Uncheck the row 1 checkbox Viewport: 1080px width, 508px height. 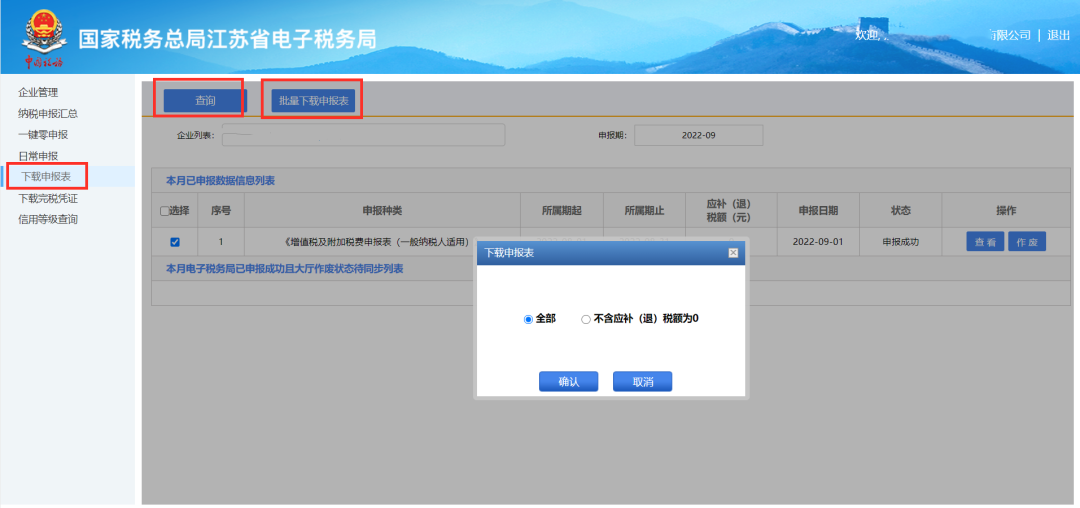coord(175,242)
